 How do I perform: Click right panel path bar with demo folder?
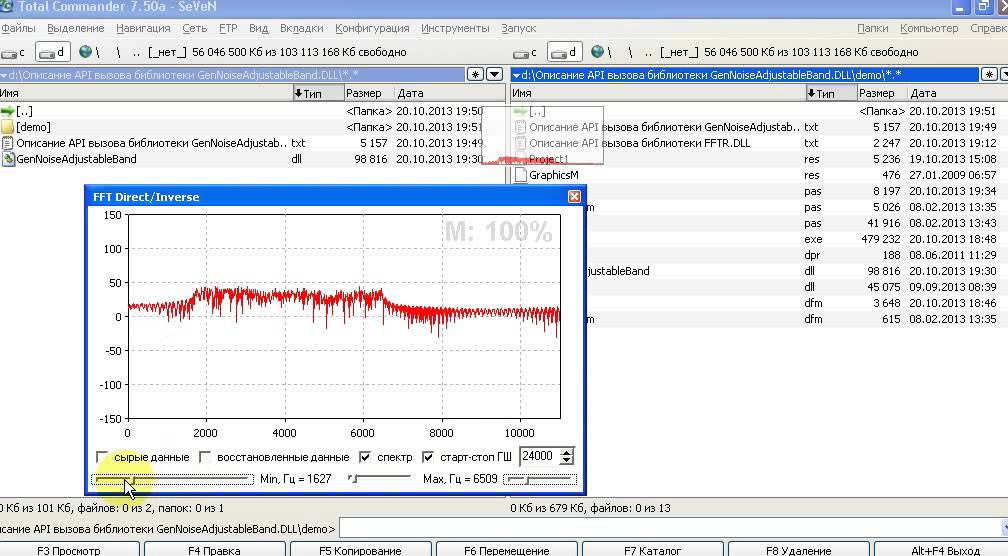744,75
